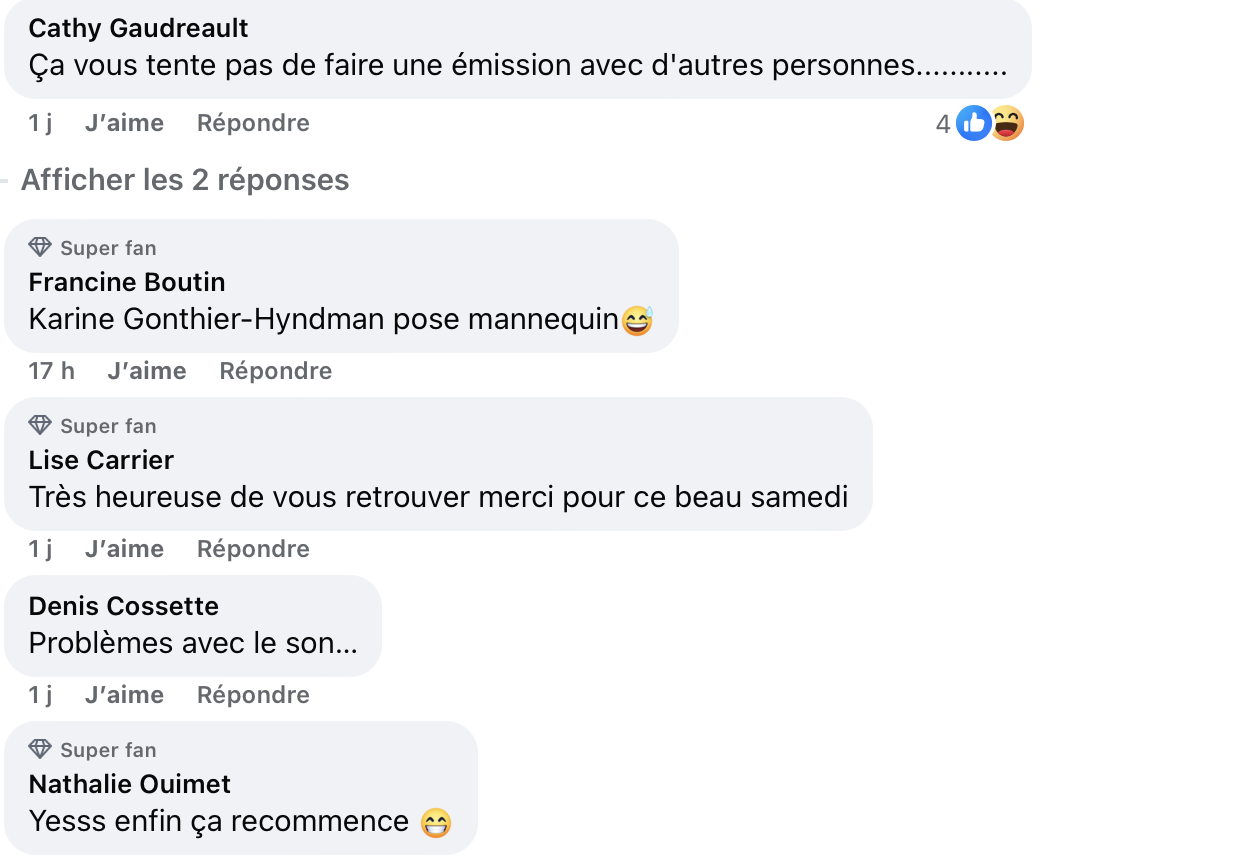Click J'aime under Cathy Gaudreault's comment
Image resolution: width=1234 pixels, height=862 pixels.
coord(124,122)
